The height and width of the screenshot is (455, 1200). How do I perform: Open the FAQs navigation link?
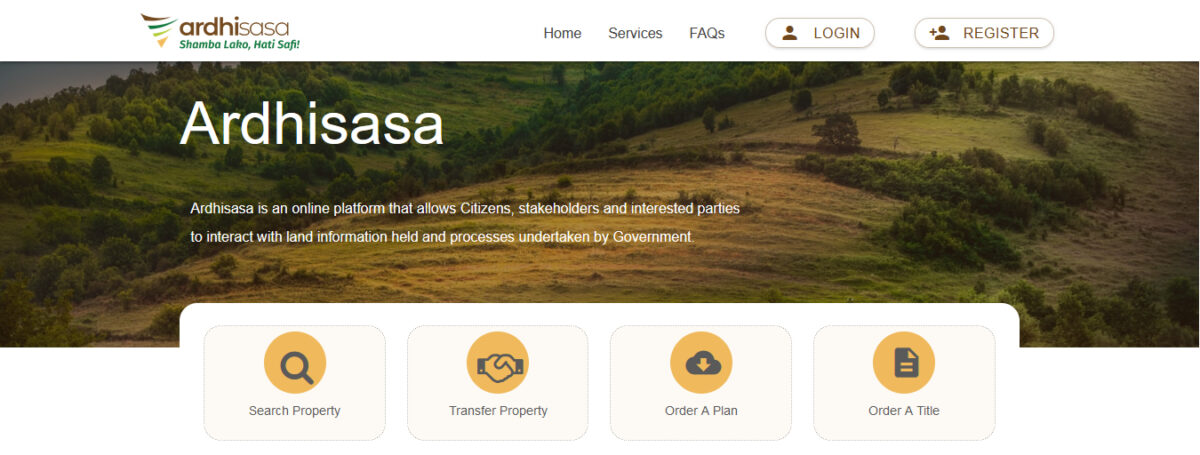707,33
